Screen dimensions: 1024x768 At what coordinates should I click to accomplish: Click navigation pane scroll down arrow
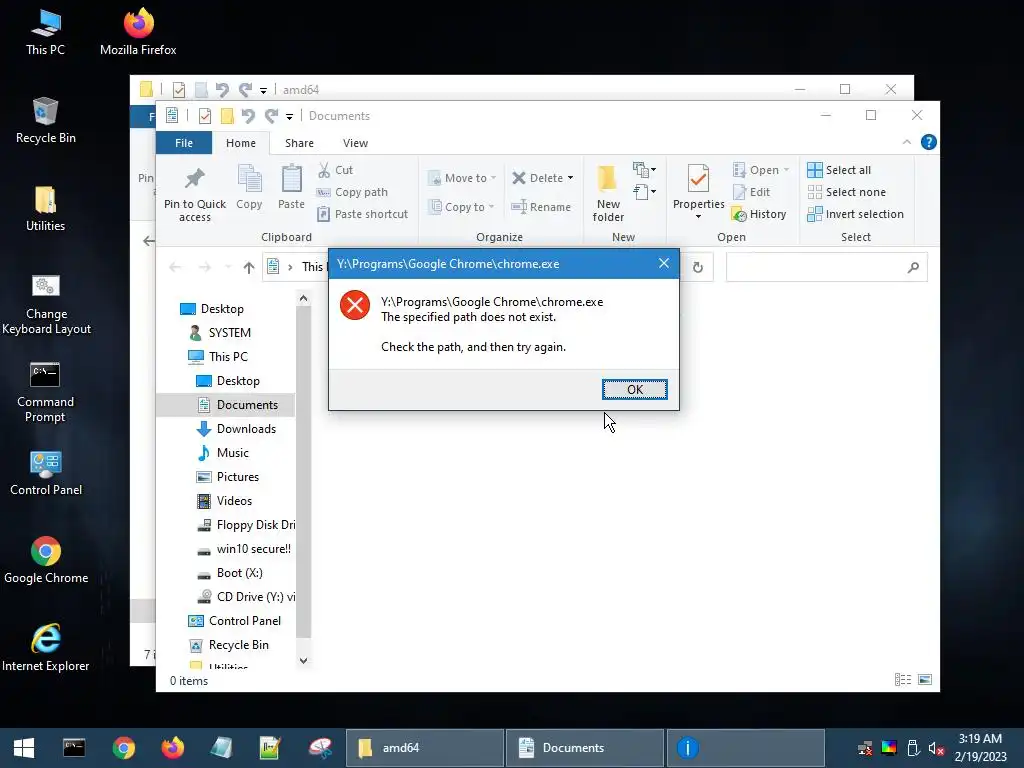click(303, 660)
